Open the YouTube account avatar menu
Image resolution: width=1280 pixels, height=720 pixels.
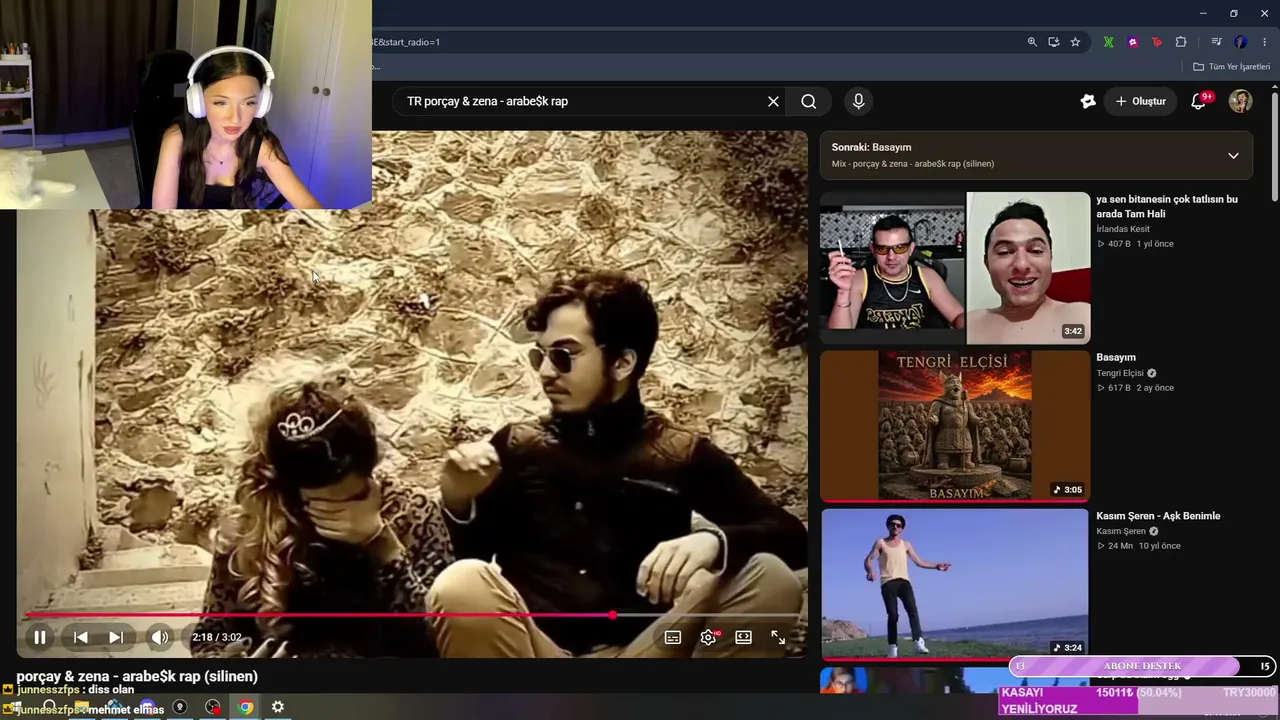click(x=1241, y=101)
